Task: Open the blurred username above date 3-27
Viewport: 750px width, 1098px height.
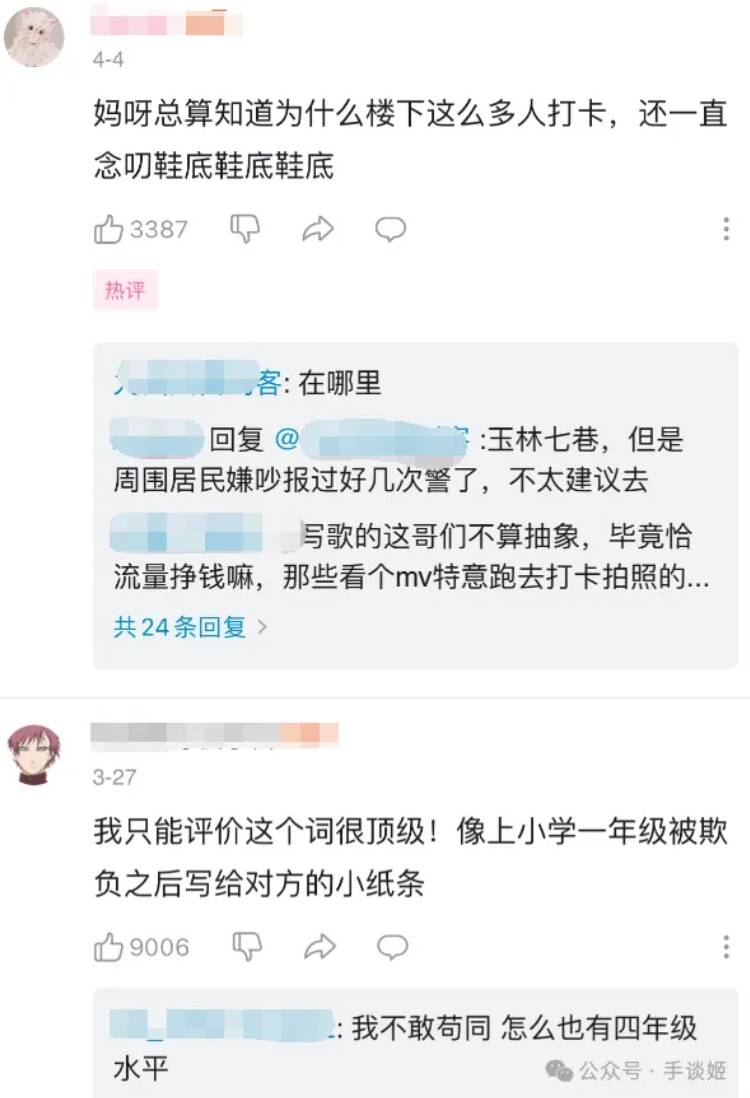Action: (x=215, y=734)
